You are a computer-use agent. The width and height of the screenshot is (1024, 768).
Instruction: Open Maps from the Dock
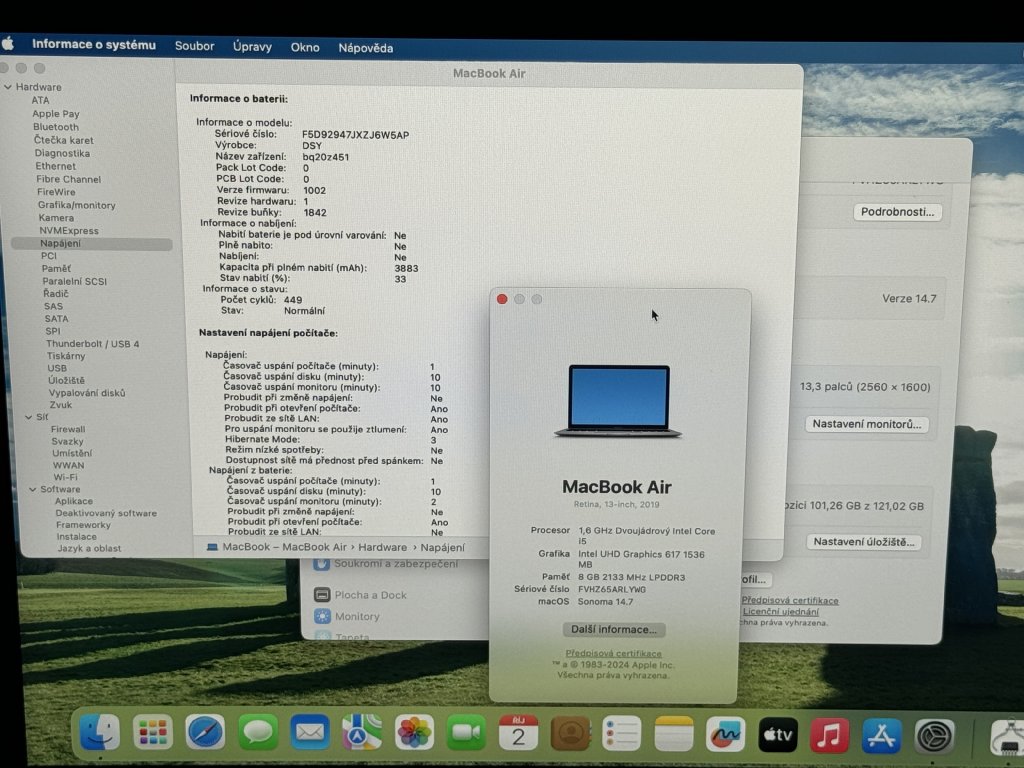click(362, 733)
